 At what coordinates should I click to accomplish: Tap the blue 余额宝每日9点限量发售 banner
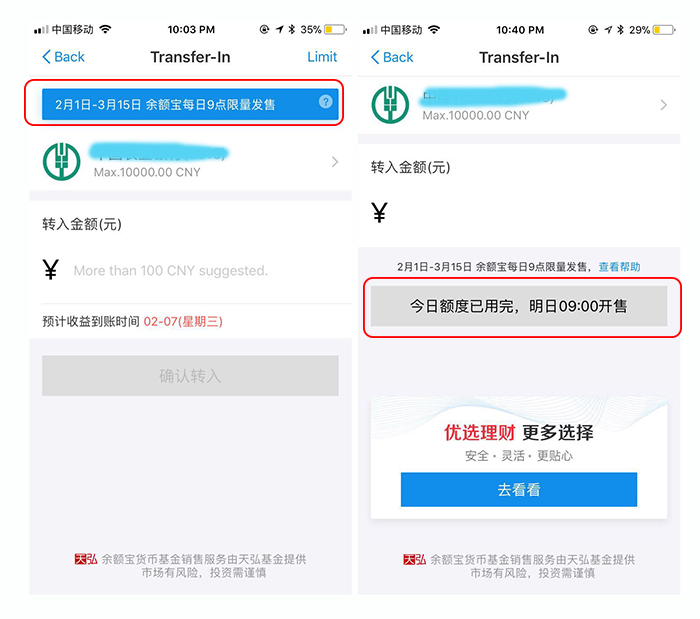[x=190, y=104]
